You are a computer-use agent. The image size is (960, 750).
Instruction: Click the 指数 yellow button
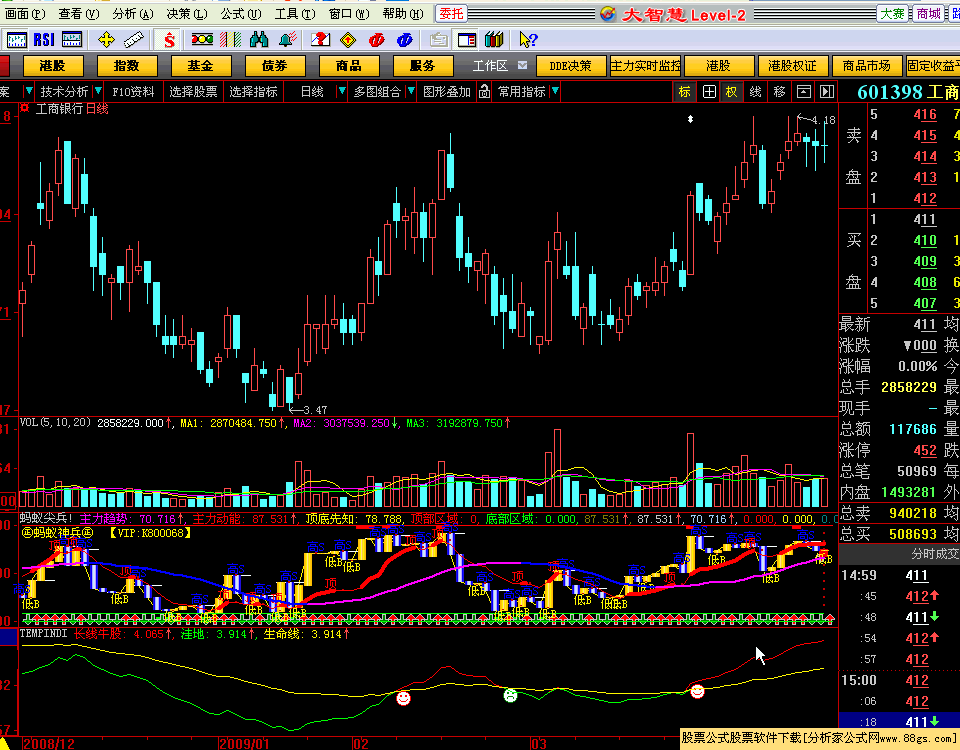127,66
